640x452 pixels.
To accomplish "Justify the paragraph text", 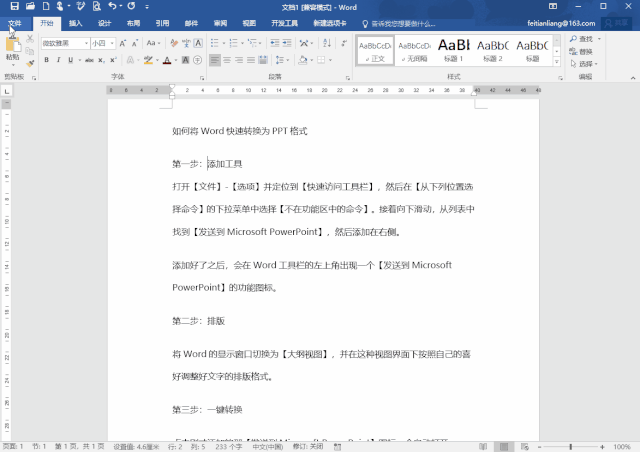I will click(251, 60).
